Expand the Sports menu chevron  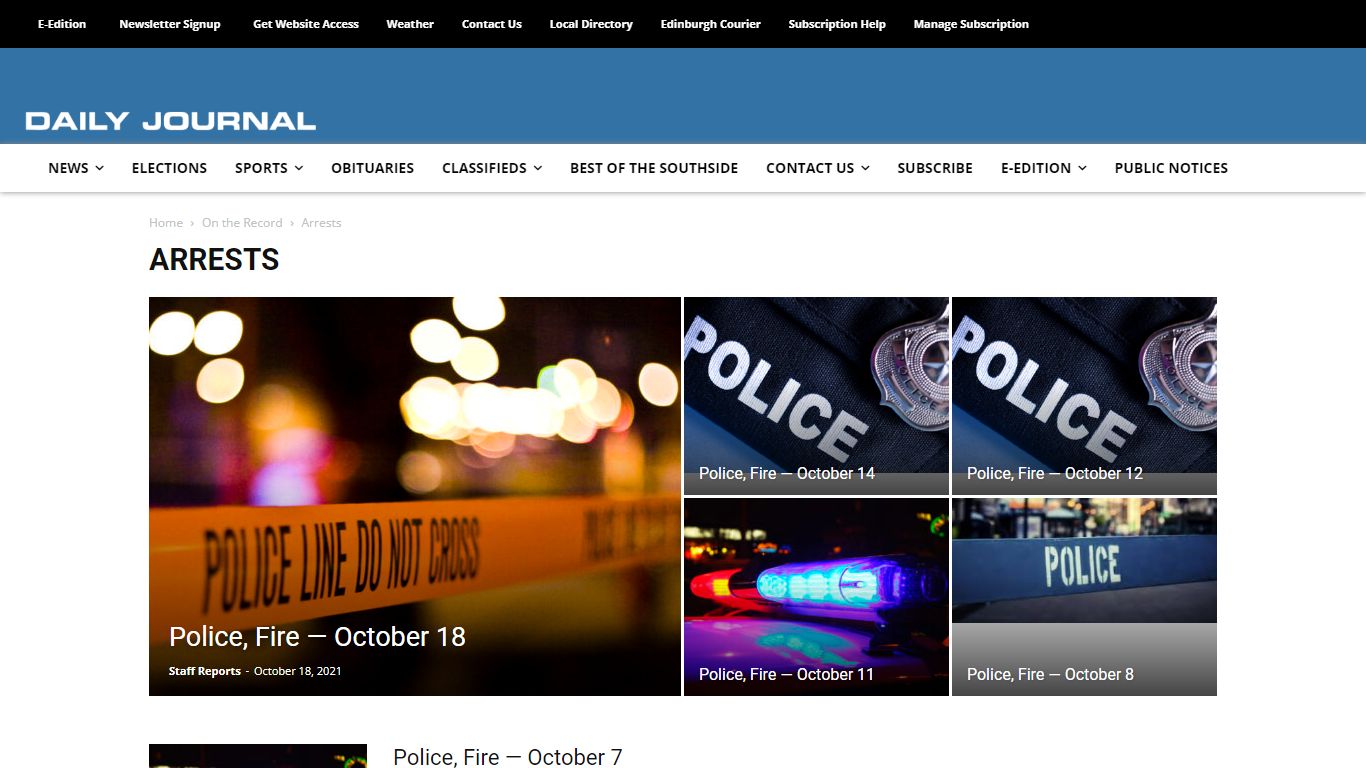tap(299, 168)
